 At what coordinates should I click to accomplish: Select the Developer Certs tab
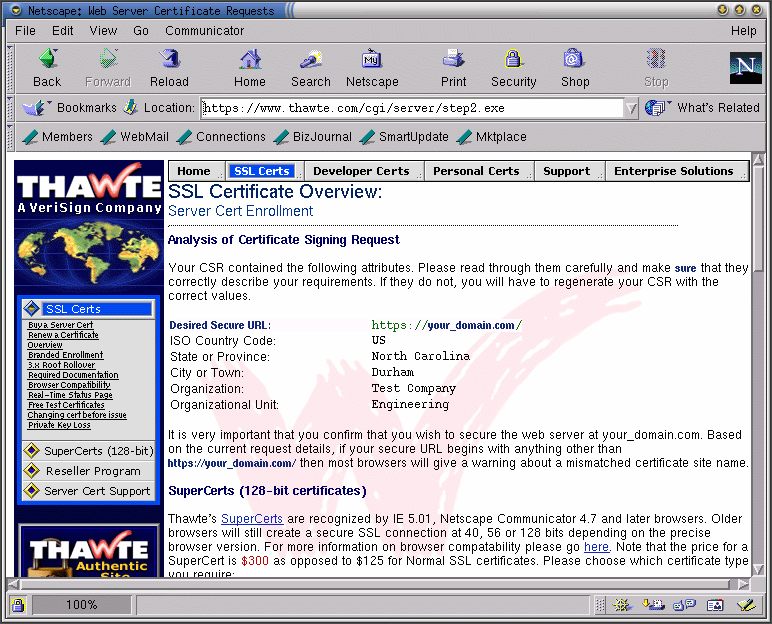click(361, 171)
